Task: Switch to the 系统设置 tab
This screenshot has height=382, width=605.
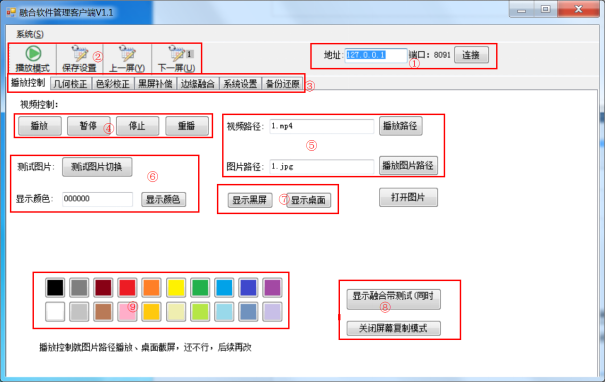Action: tap(240, 84)
